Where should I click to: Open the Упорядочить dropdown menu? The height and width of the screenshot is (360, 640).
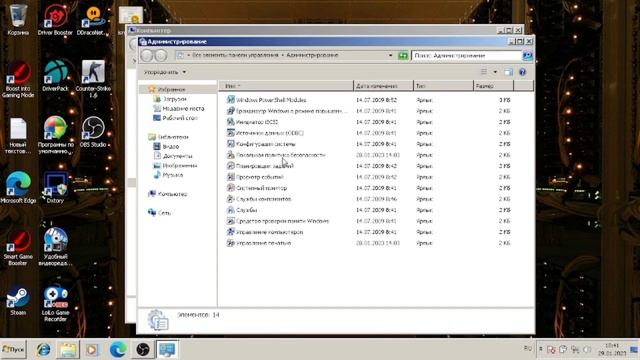click(x=164, y=72)
